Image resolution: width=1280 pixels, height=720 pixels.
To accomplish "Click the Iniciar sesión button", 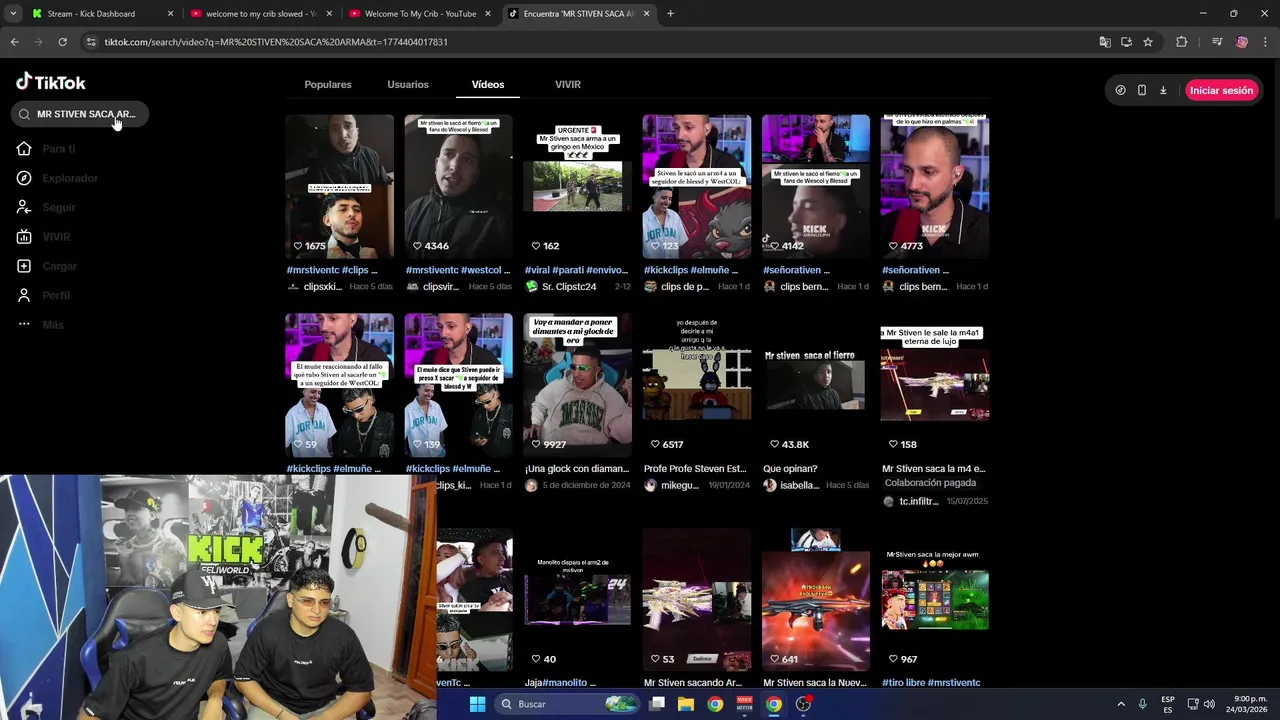I will pos(1220,90).
